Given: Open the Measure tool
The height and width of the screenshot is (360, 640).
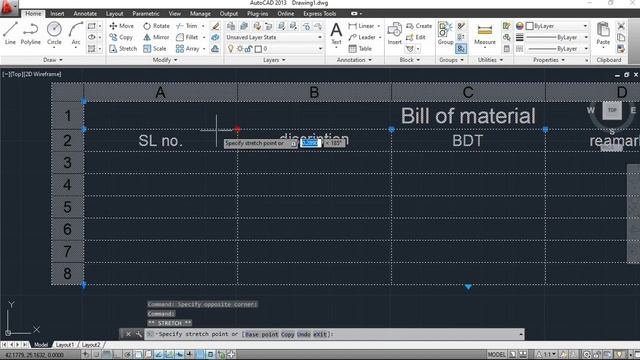Looking at the screenshot, I should 485,35.
